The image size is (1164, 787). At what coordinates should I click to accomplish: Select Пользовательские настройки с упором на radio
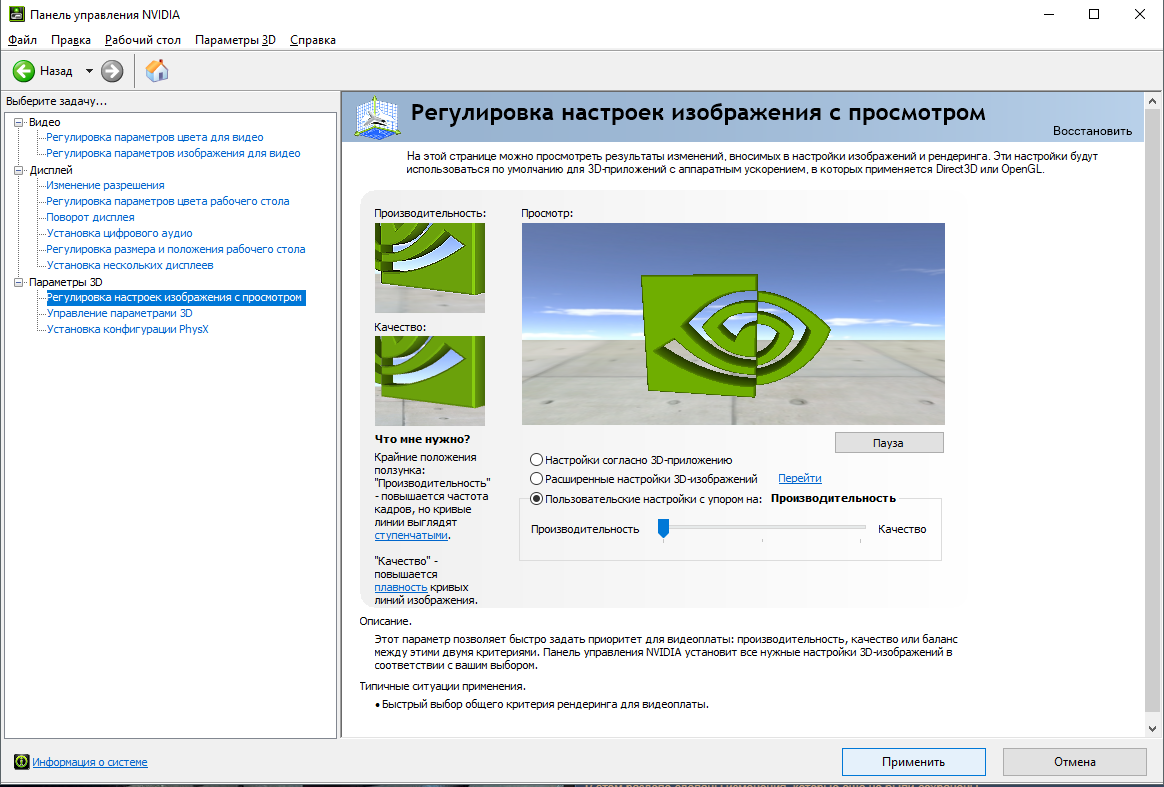(536, 499)
